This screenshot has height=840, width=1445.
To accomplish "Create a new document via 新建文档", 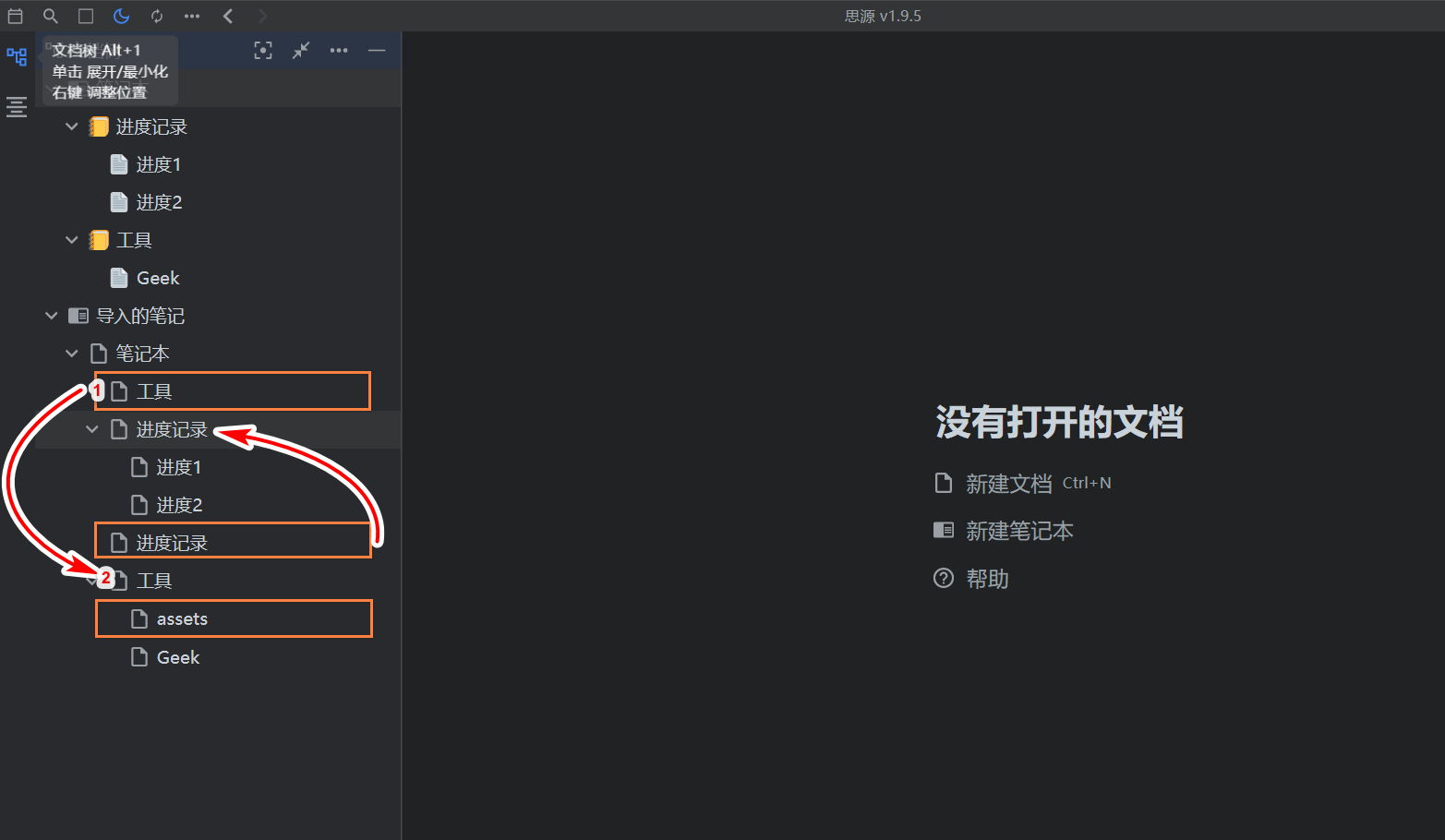I will pos(1010,482).
